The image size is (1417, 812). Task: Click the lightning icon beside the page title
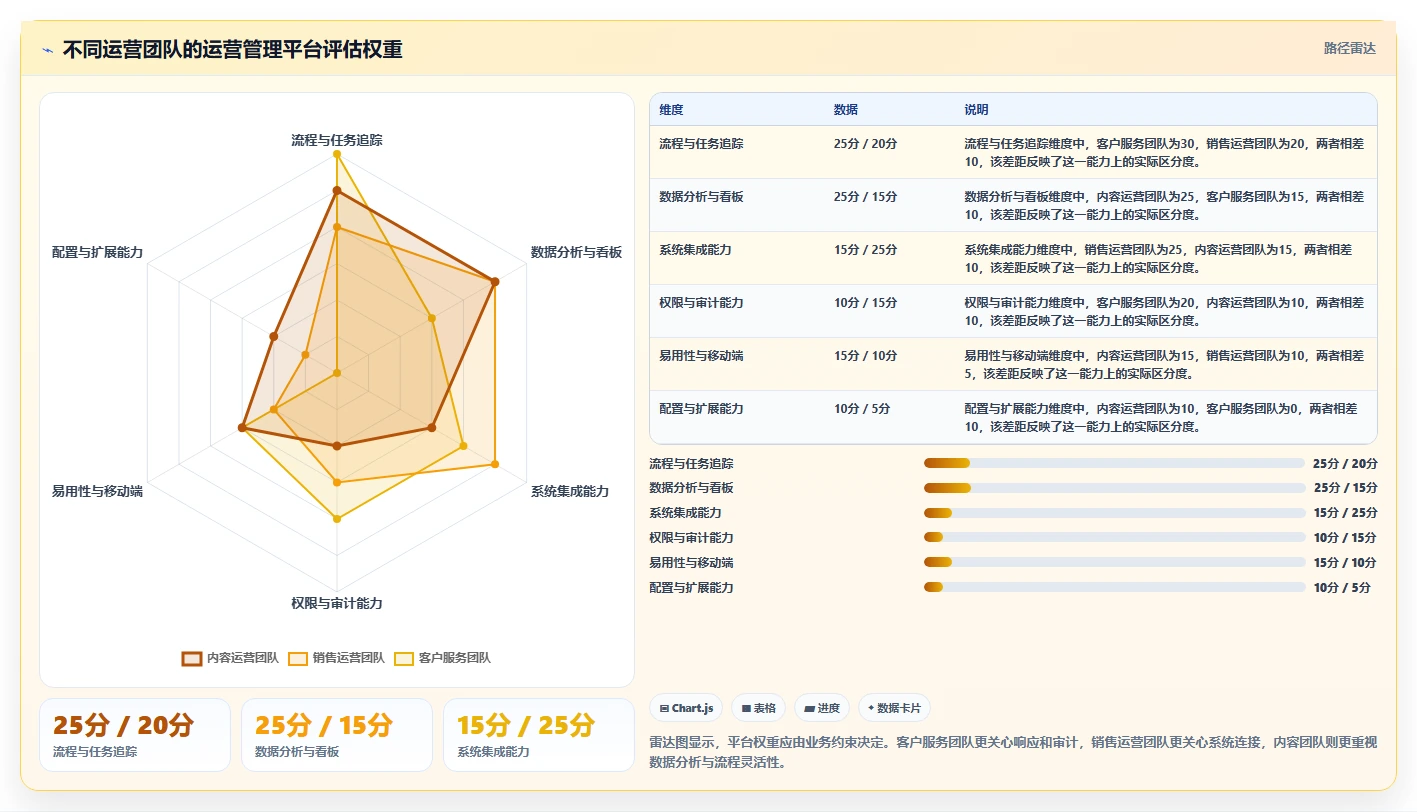[x=48, y=50]
